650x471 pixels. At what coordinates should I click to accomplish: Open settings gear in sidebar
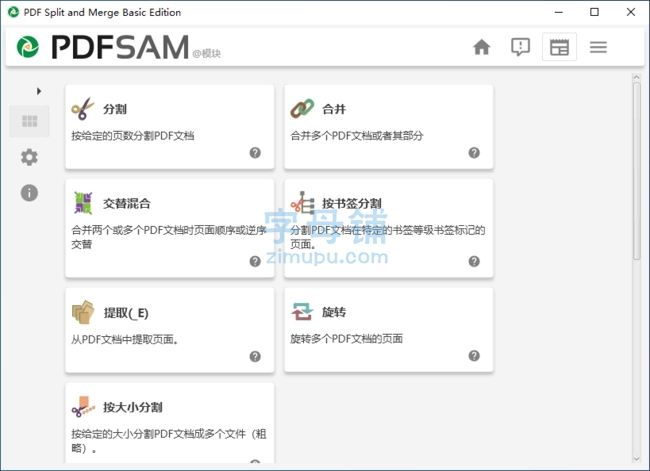[x=29, y=157]
